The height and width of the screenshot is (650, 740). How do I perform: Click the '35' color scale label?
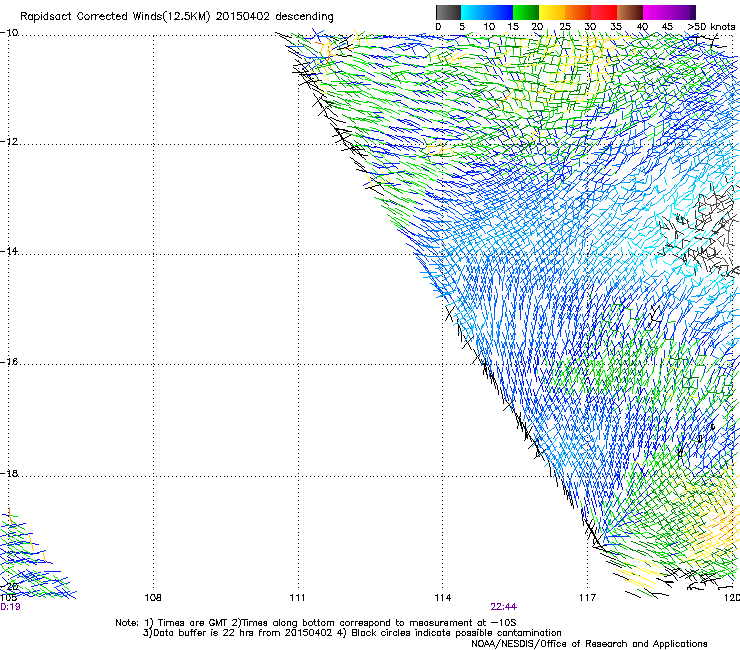point(616,26)
